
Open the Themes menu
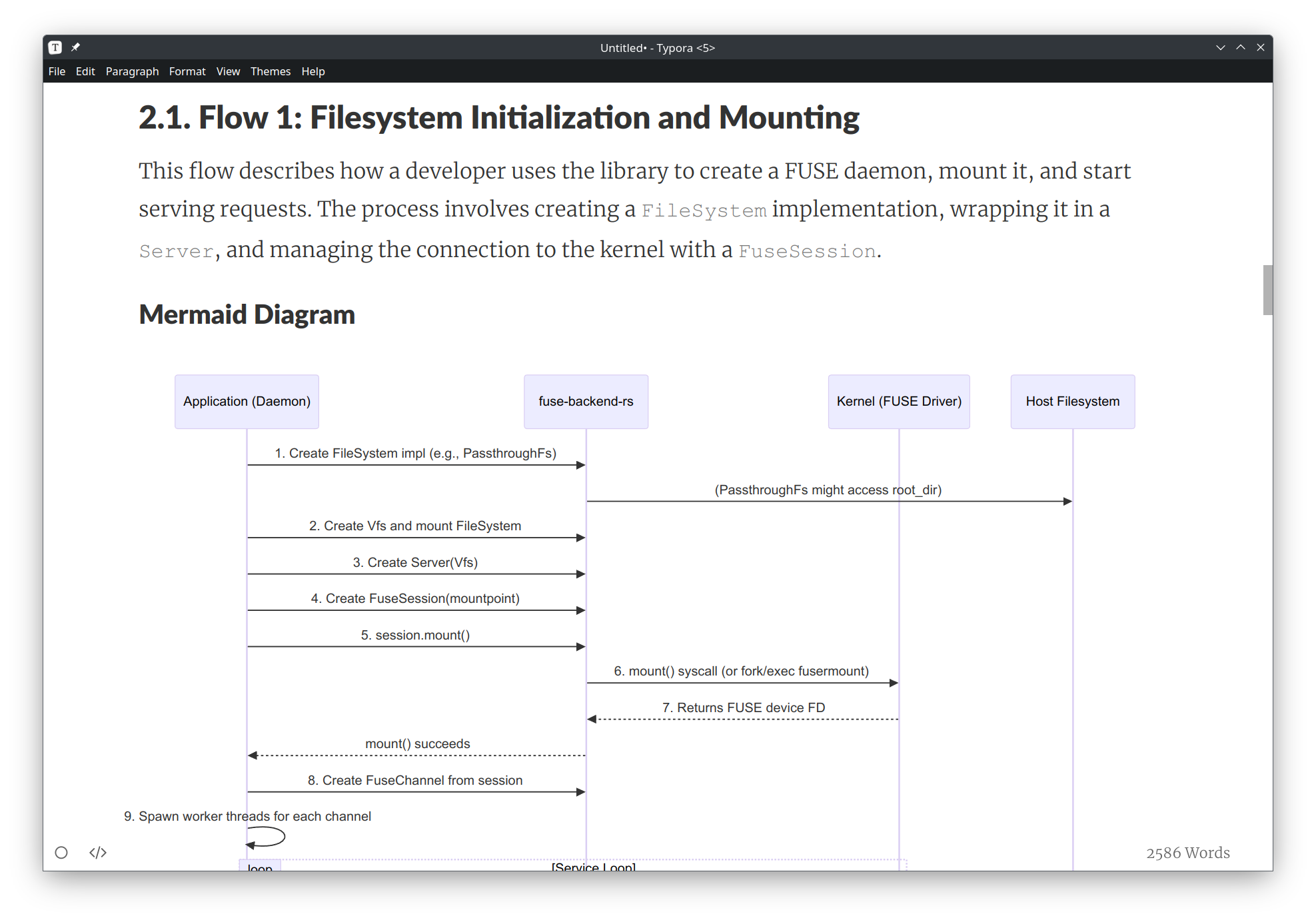[x=271, y=71]
